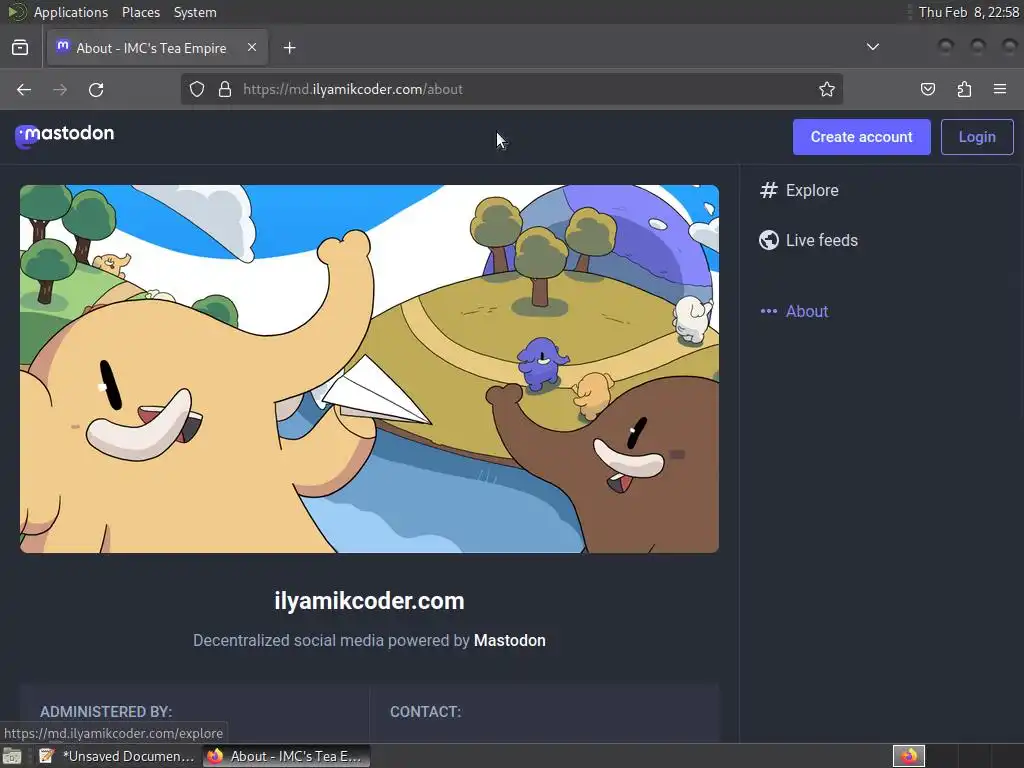Click the clock showing Thu Feb 8, 22:58
Image resolution: width=1024 pixels, height=768 pixels.
(x=968, y=12)
